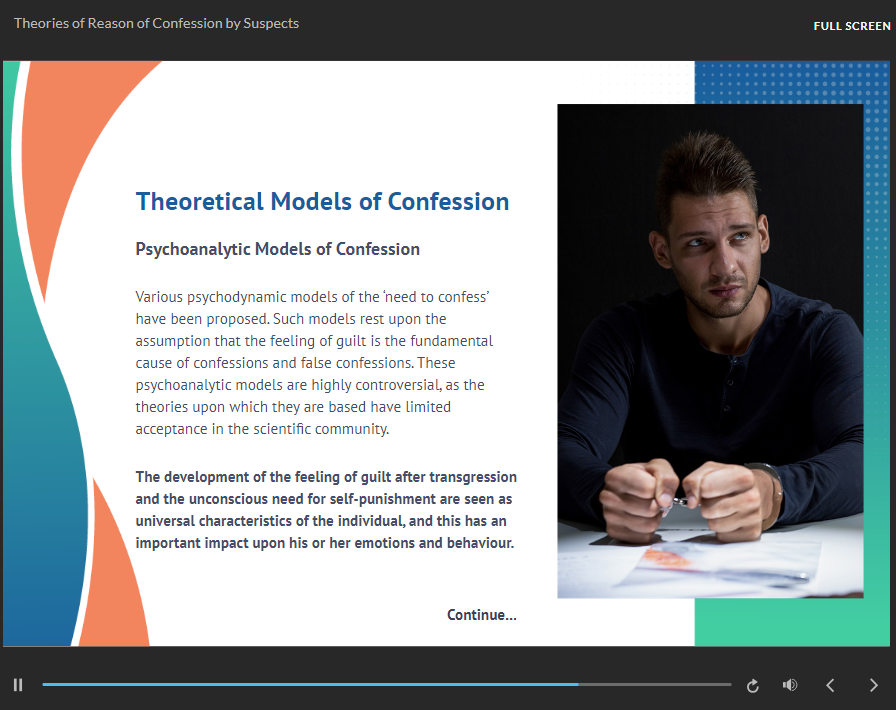
Task: Seek on the playback progress bar
Action: (x=386, y=684)
